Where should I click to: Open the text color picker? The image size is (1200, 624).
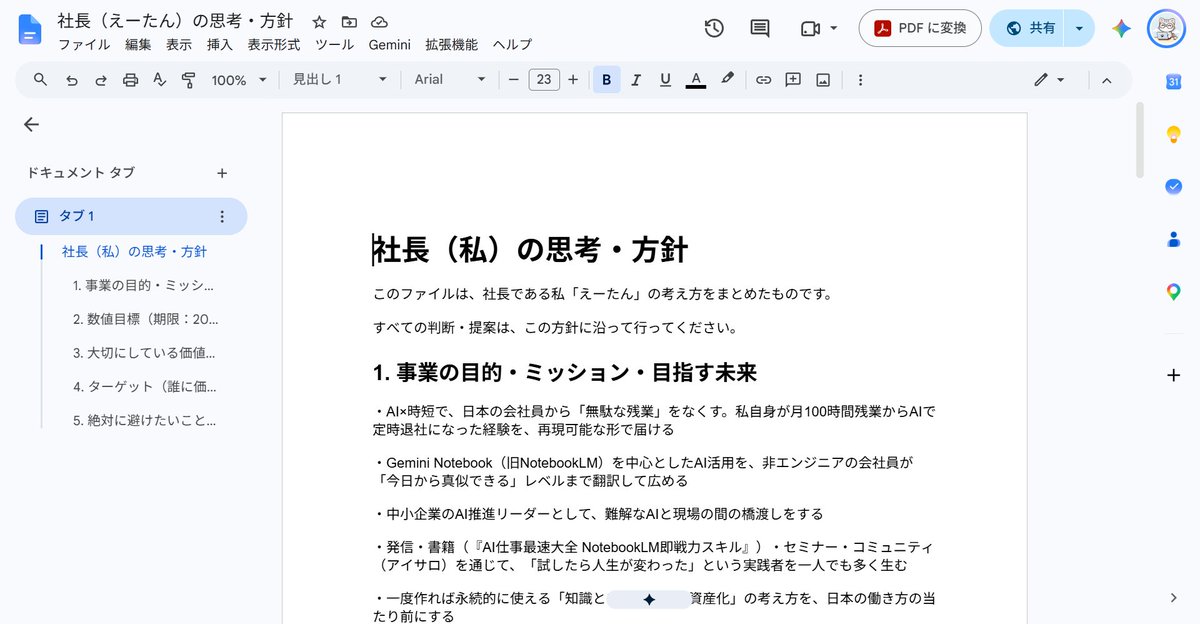click(696, 80)
